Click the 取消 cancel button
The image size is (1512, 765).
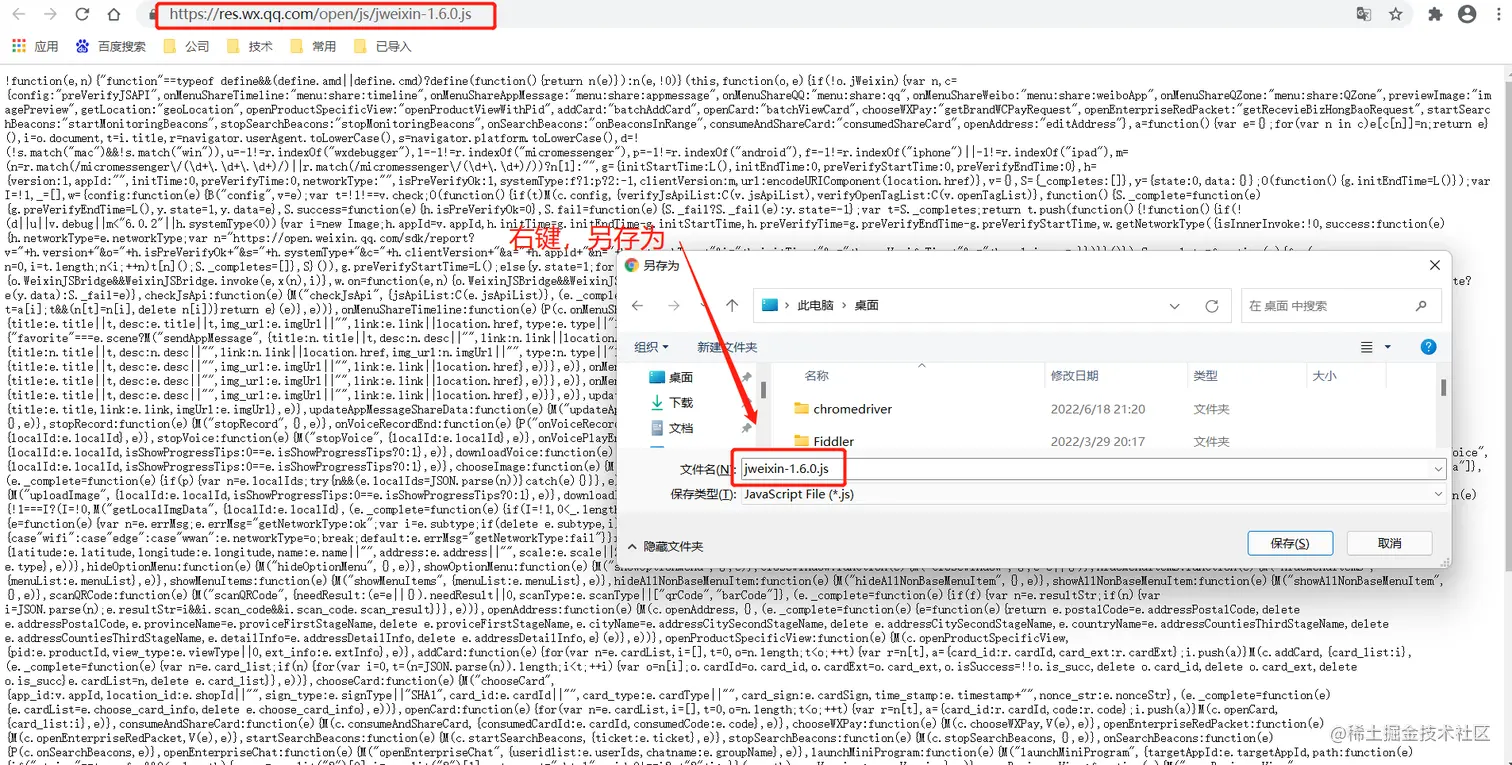click(1389, 543)
